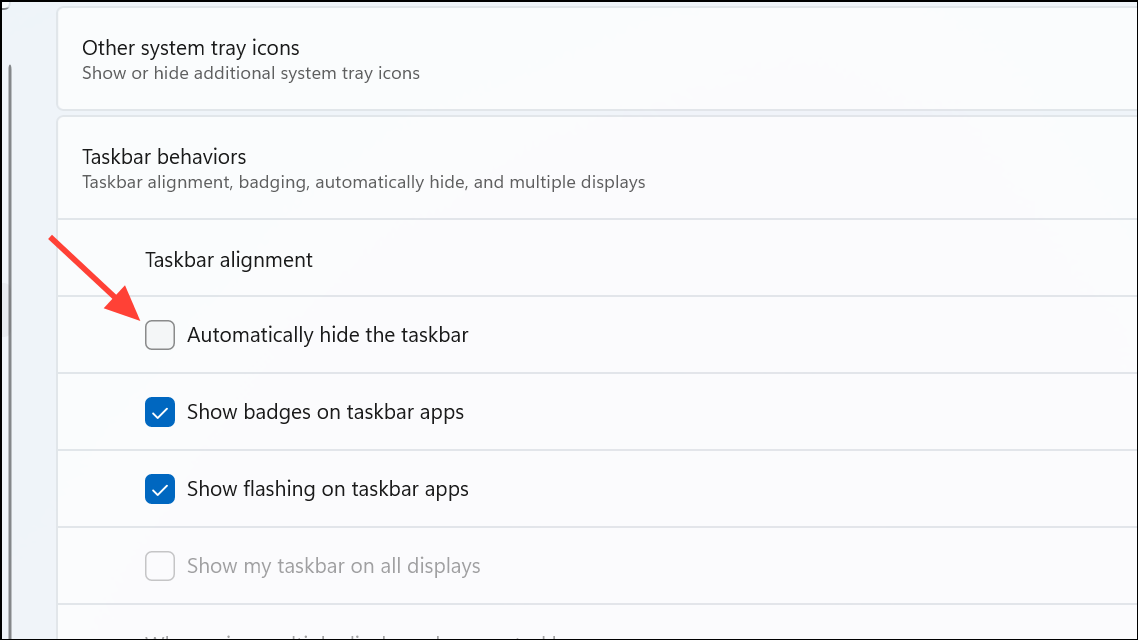The image size is (1138, 640).
Task: Click "Show or hide additional system tray icons" description
Action: point(250,73)
